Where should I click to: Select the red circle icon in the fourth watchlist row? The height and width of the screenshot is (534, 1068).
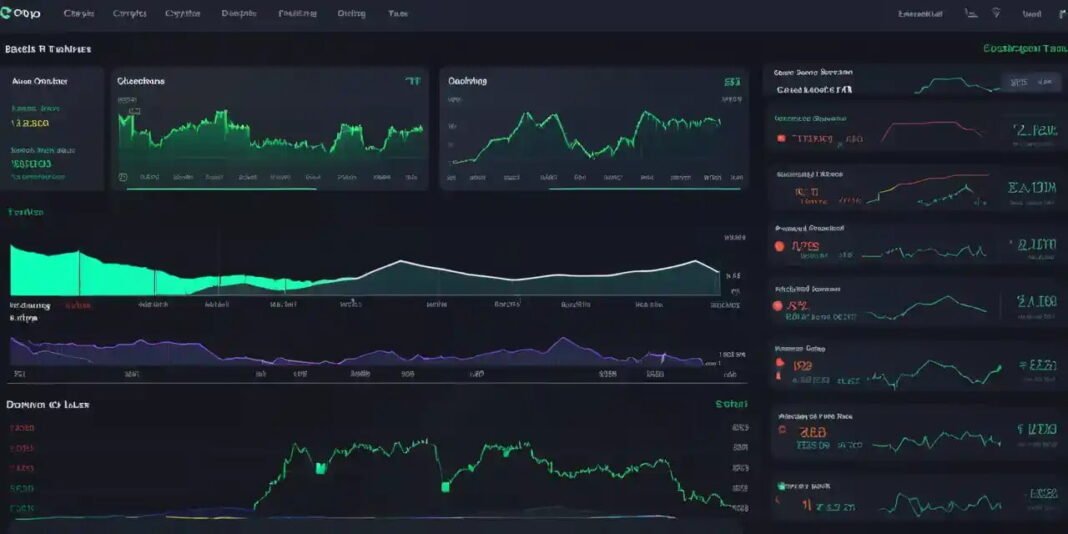point(780,245)
